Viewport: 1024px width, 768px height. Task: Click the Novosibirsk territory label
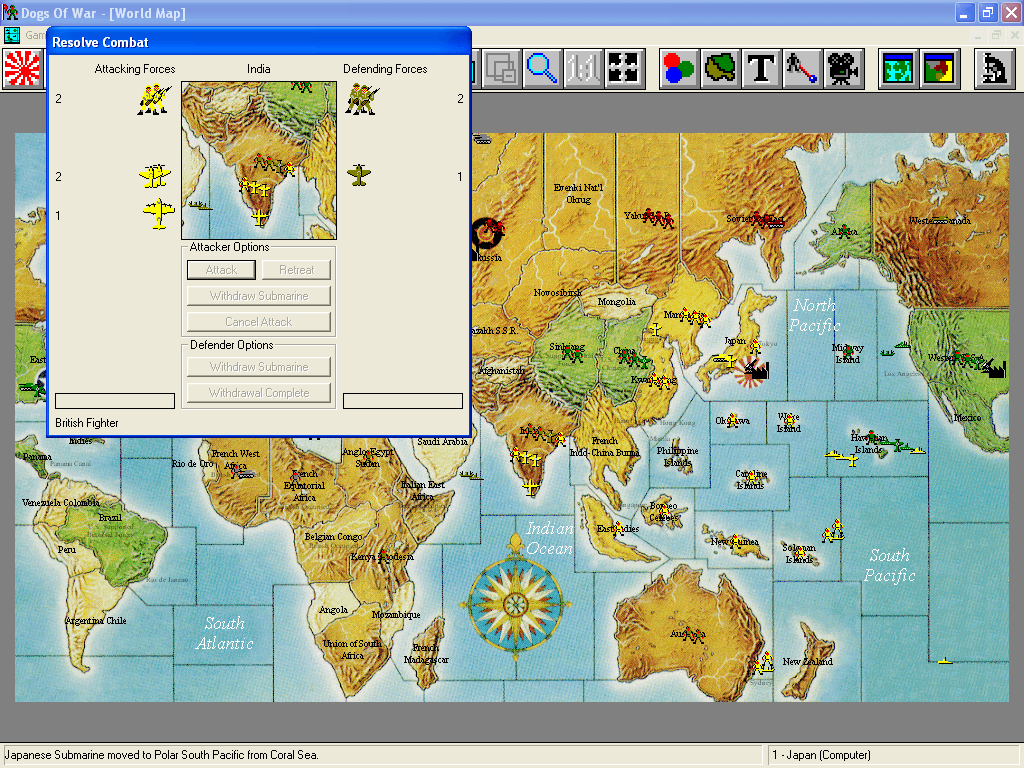[x=558, y=293]
